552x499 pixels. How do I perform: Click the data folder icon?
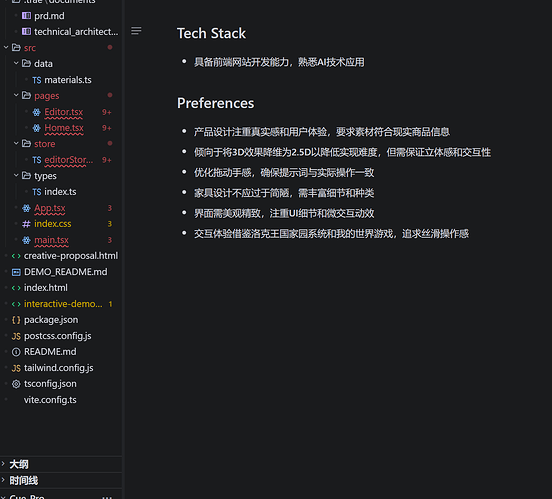[x=26, y=63]
